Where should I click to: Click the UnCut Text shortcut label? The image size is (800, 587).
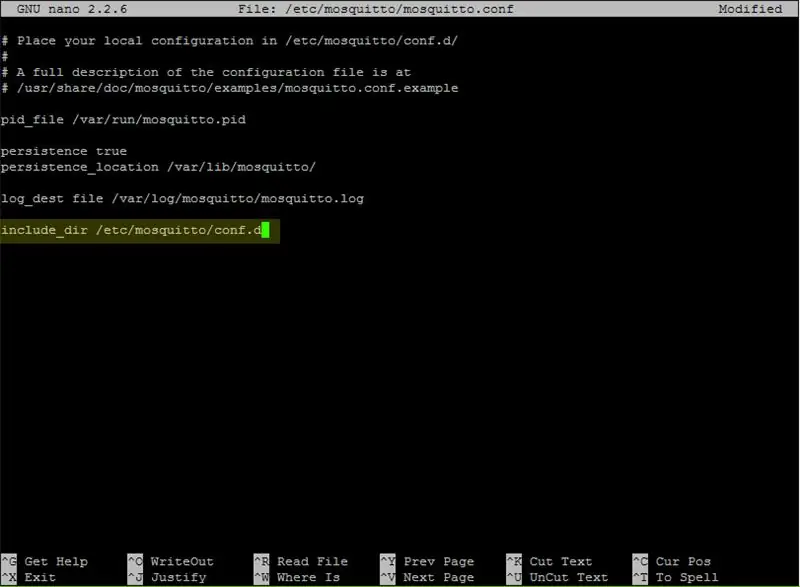[557, 577]
